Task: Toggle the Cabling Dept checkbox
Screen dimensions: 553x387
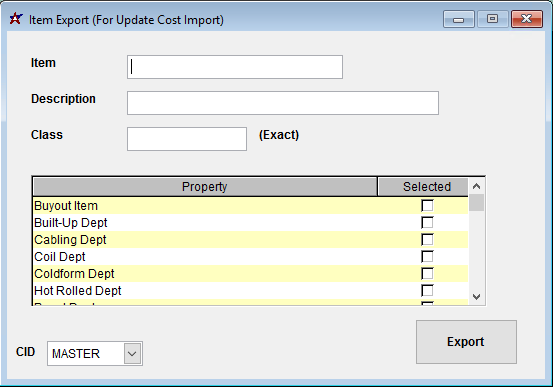Action: [x=427, y=240]
